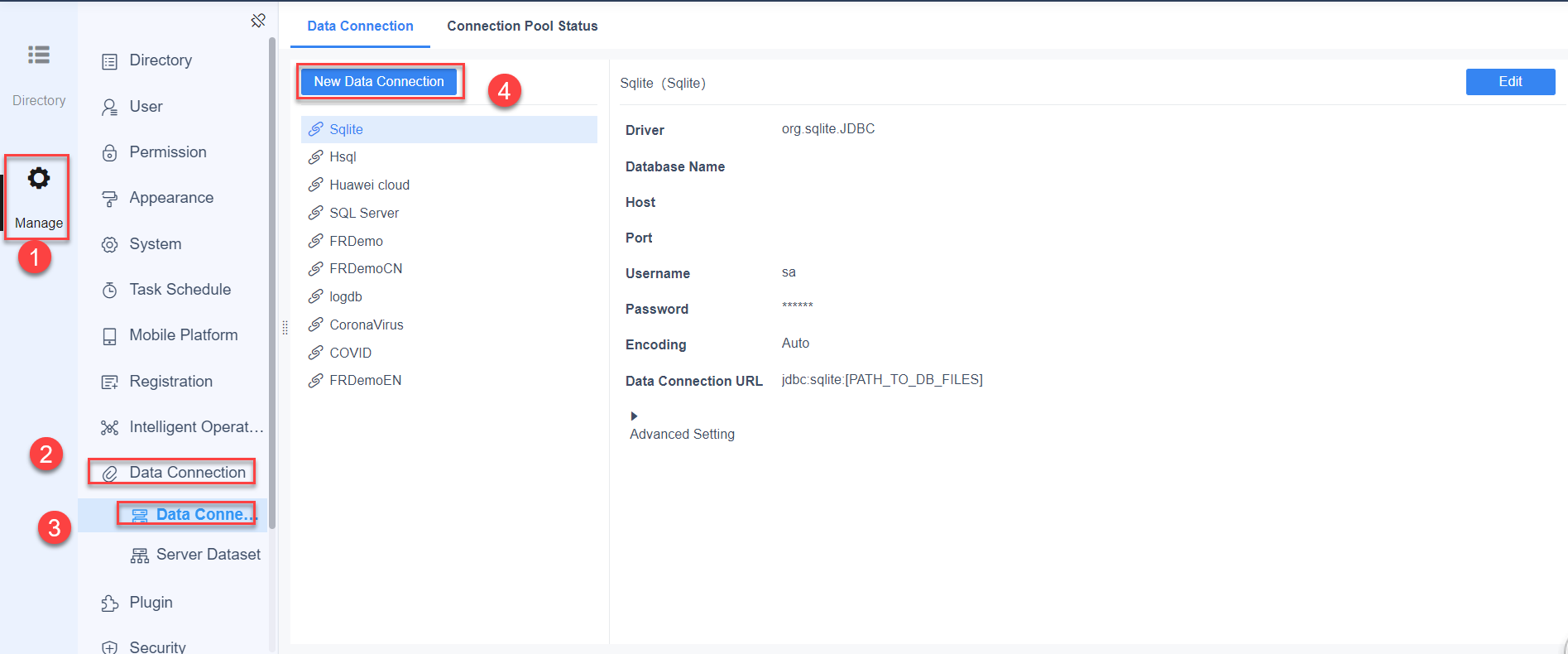Click the Registration icon
This screenshot has height=654, width=1568.
pos(109,382)
